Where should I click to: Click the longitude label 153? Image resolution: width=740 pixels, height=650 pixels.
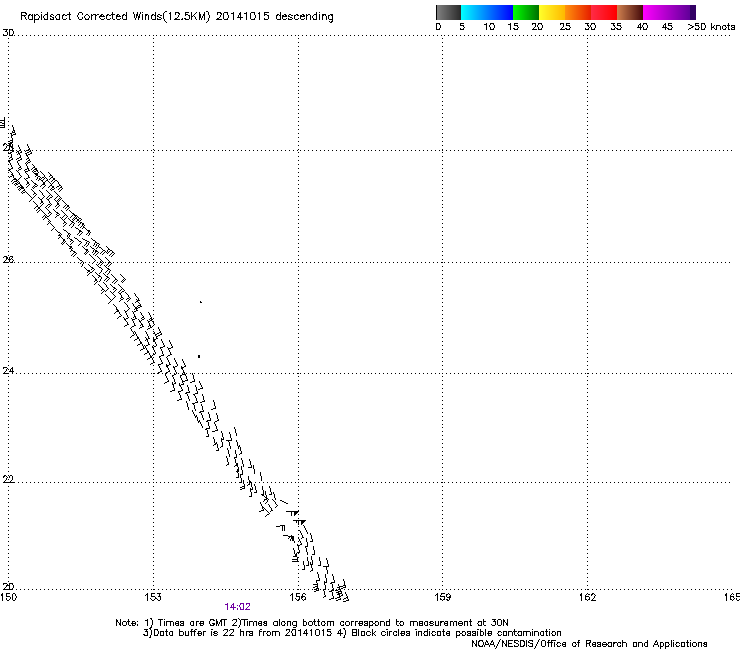point(153,597)
